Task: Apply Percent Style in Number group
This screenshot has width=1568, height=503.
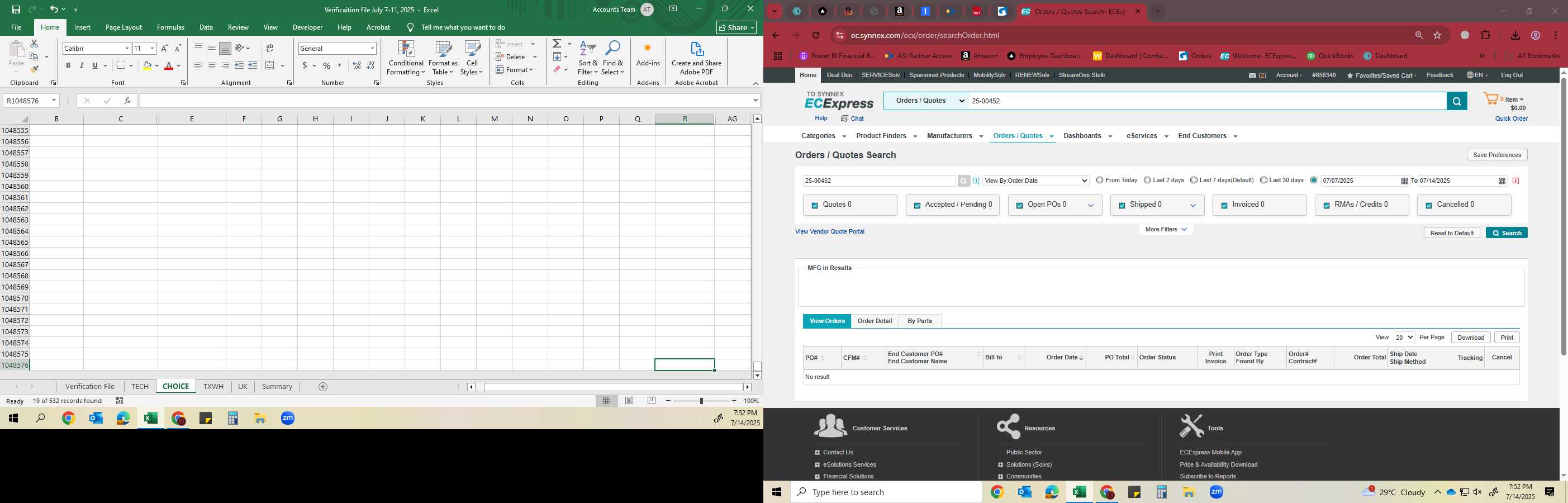Action: pos(327,66)
